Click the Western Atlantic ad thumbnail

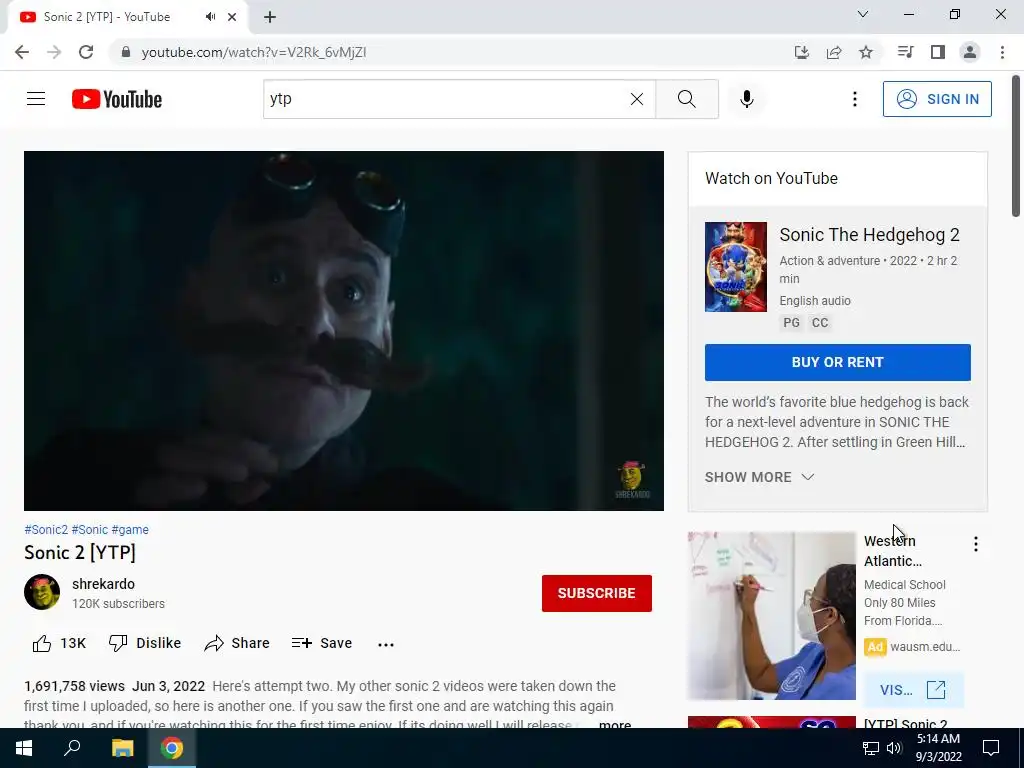coord(771,615)
